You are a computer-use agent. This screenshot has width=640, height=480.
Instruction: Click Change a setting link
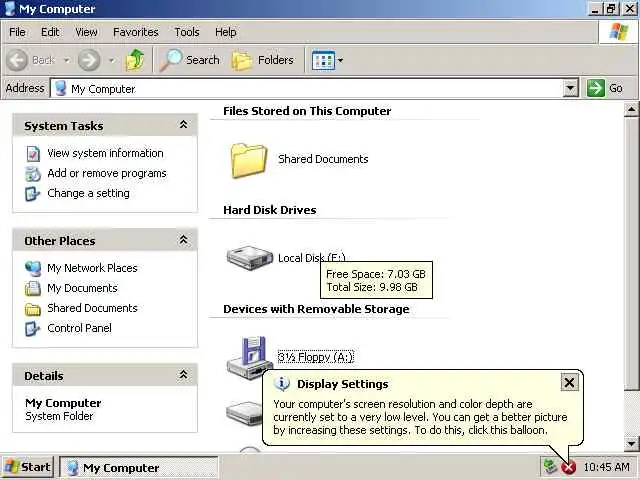89,193
